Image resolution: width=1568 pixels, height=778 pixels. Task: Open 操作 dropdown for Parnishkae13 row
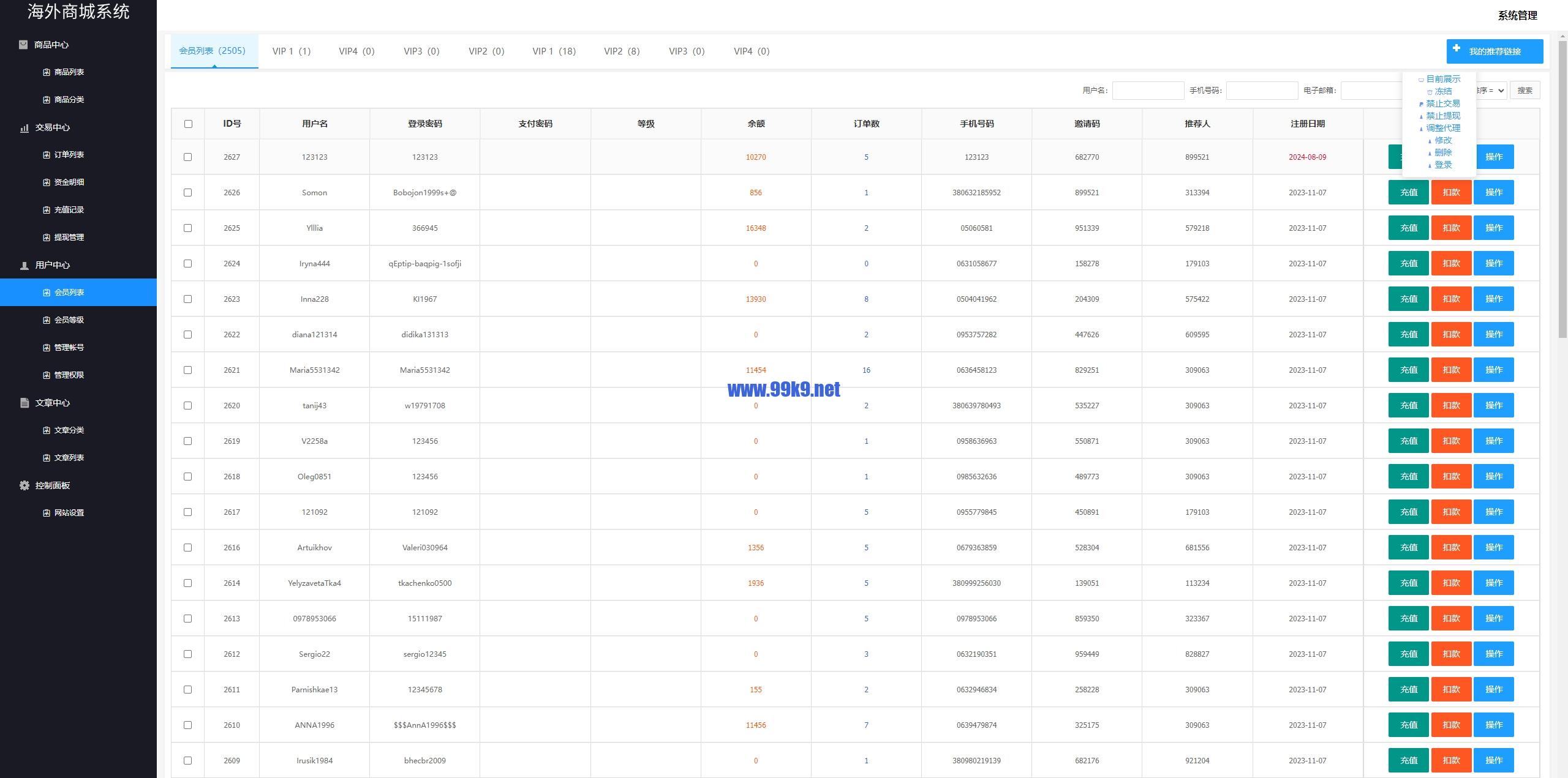tap(1493, 689)
